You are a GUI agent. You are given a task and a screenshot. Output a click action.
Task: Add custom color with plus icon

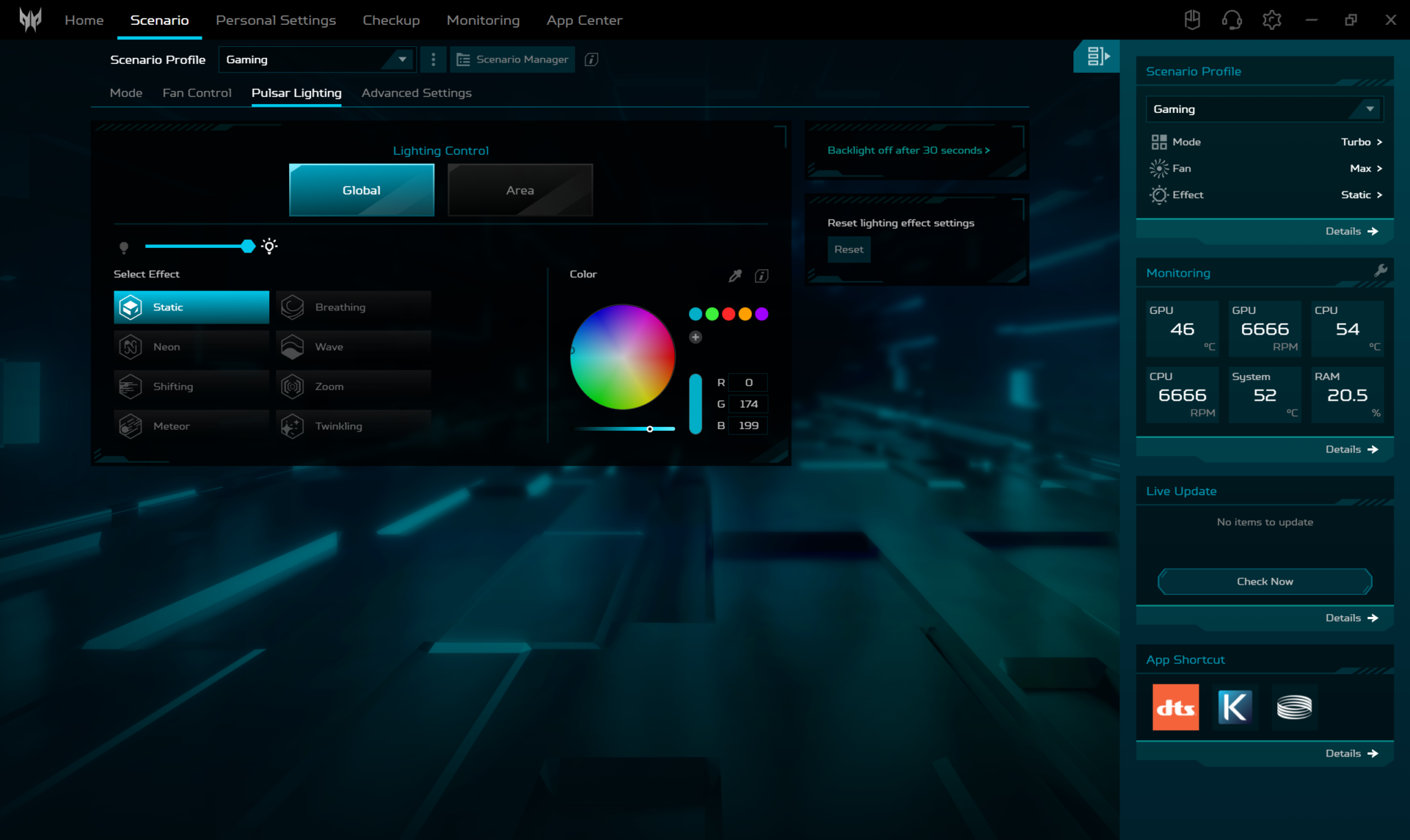pos(695,337)
